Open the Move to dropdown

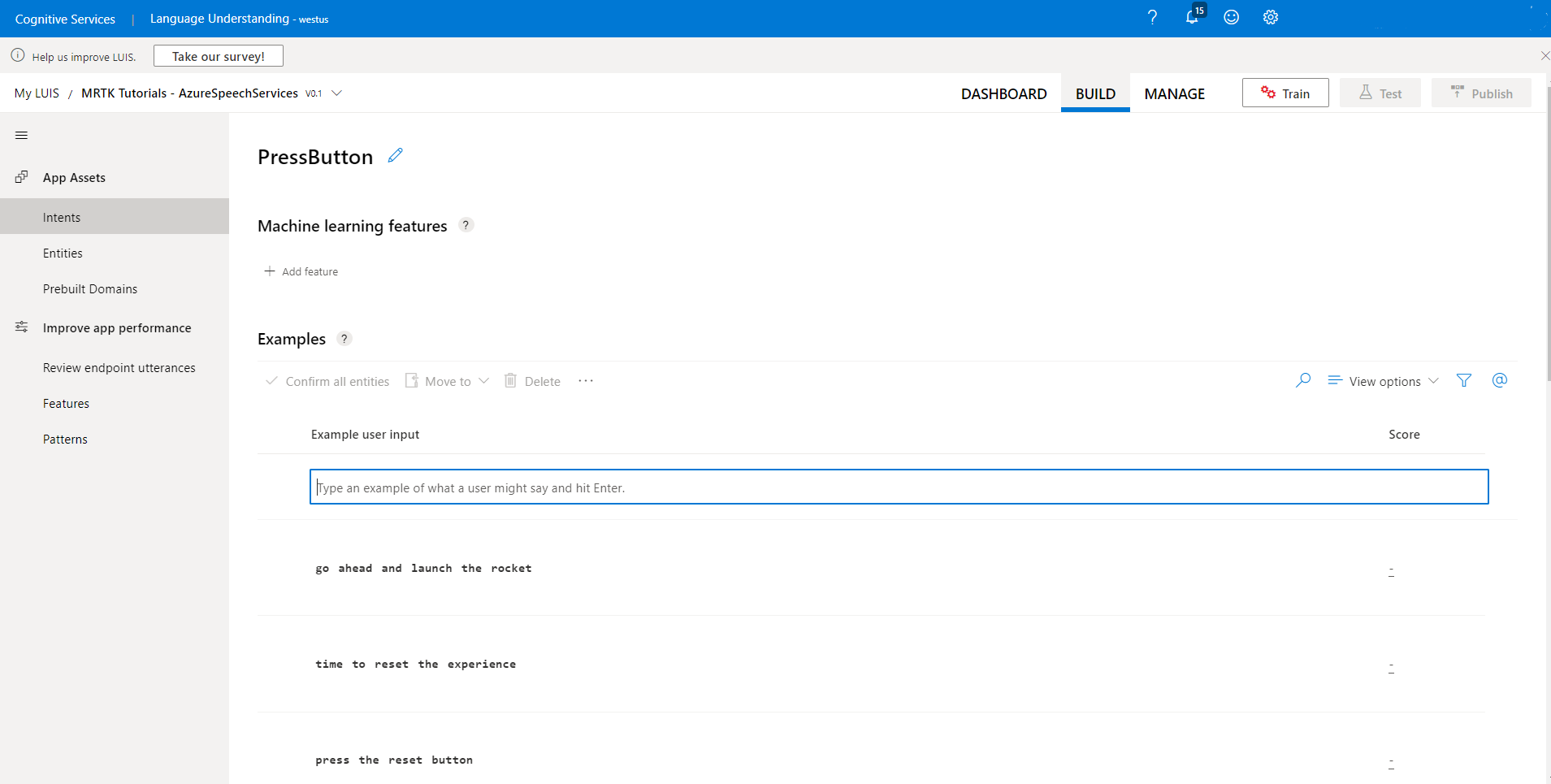click(446, 380)
